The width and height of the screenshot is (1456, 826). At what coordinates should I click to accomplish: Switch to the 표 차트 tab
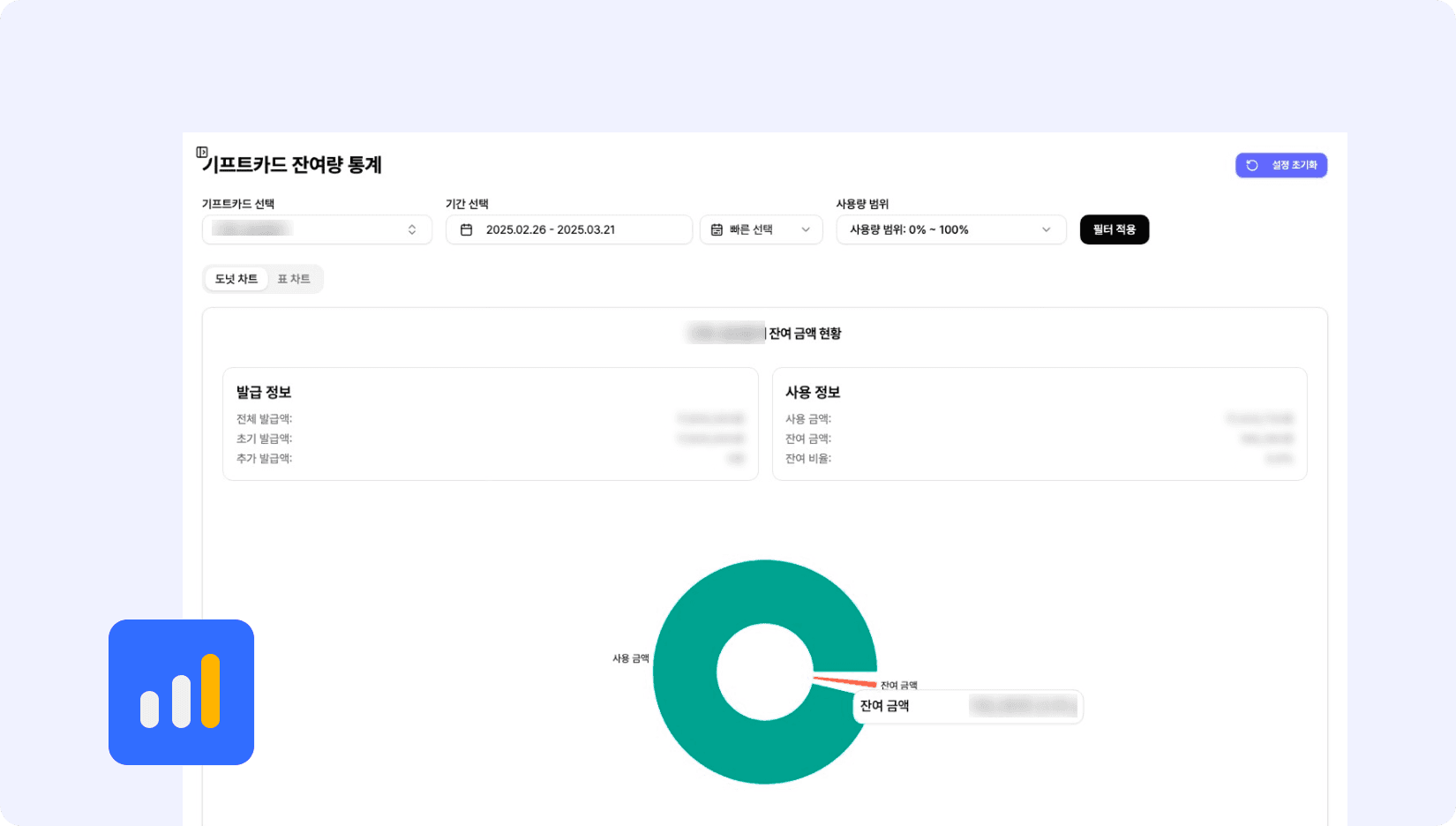tap(293, 279)
